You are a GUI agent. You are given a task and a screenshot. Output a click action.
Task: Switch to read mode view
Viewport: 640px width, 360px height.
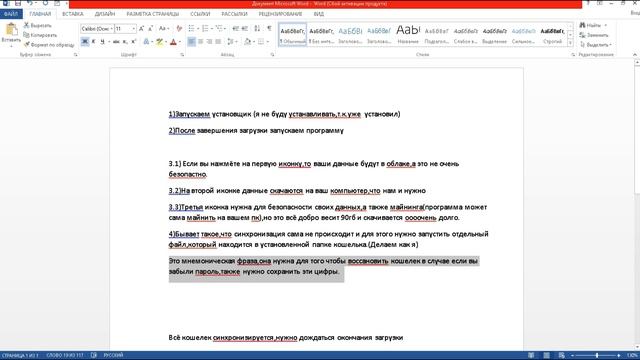(x=531, y=356)
